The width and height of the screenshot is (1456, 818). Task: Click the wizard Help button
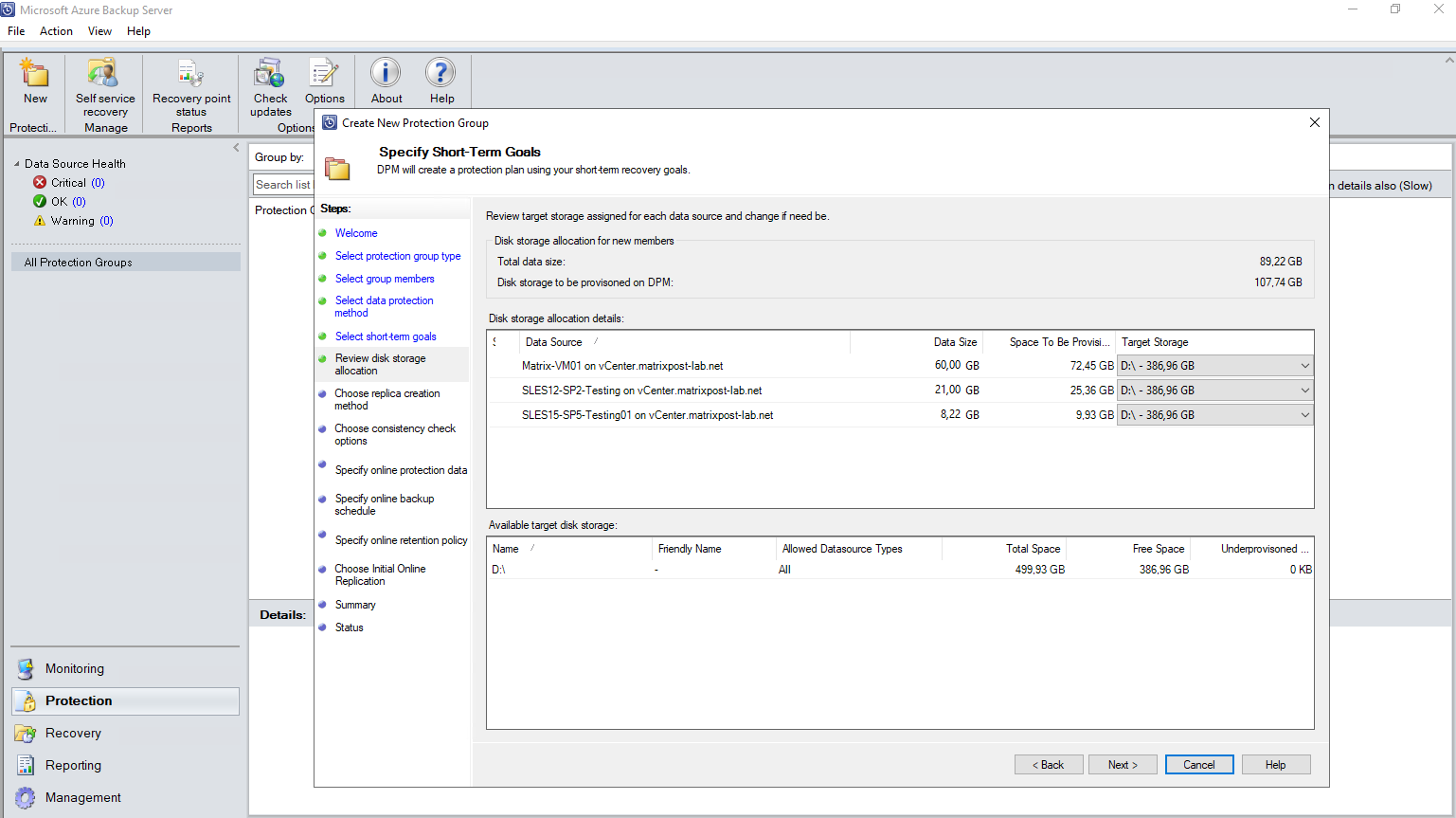(1276, 765)
